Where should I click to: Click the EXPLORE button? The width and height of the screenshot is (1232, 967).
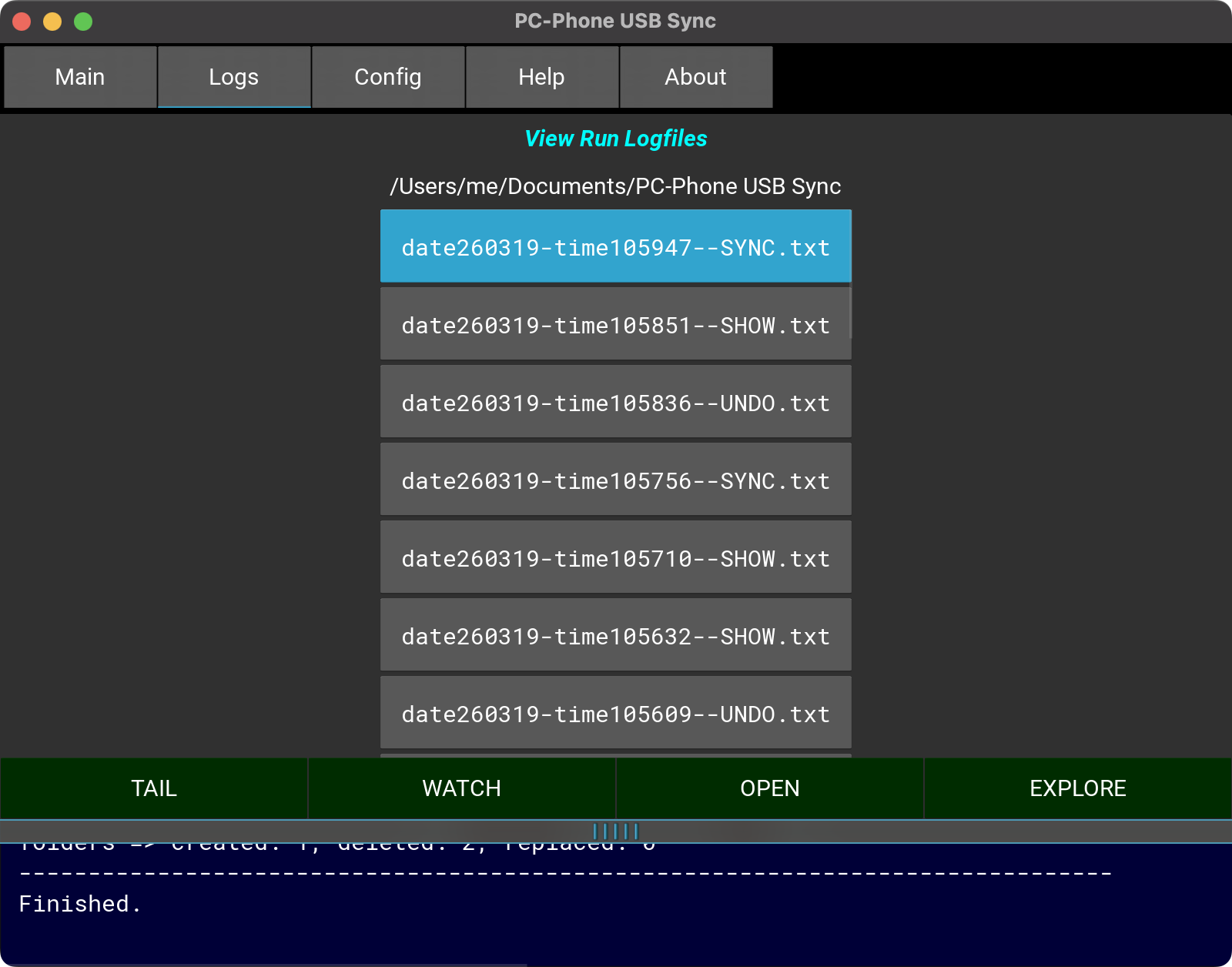point(1078,788)
